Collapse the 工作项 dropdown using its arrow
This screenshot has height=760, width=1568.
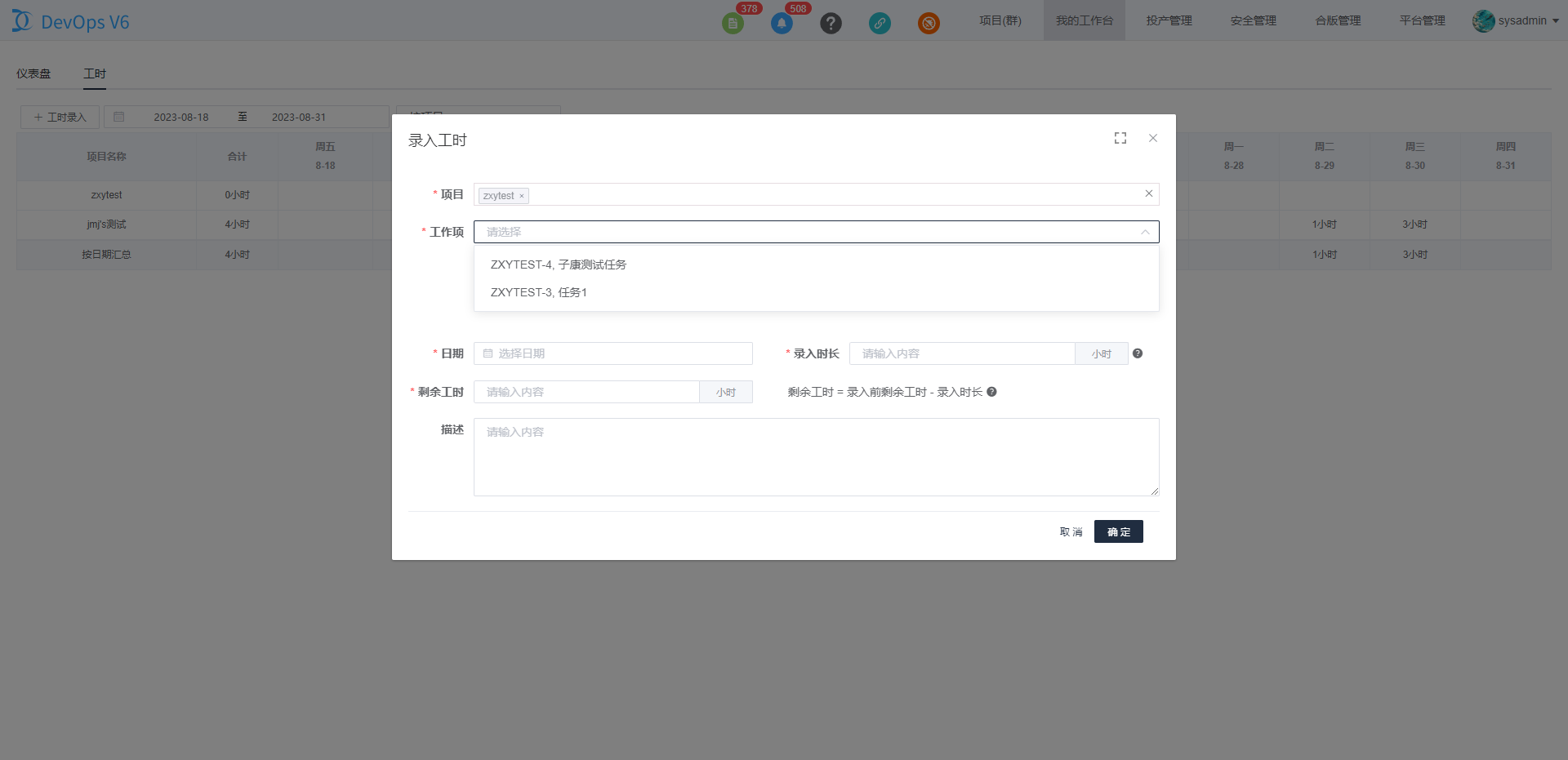click(1145, 232)
